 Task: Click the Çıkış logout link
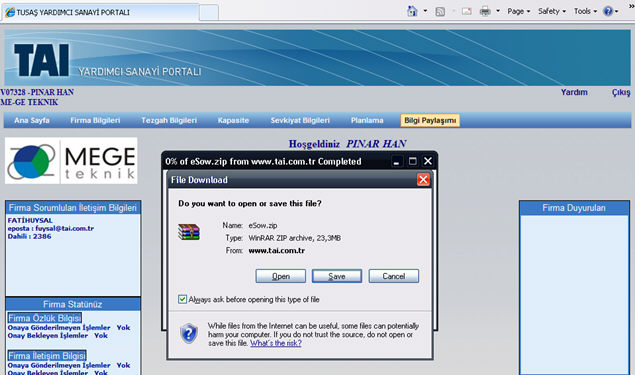point(621,92)
